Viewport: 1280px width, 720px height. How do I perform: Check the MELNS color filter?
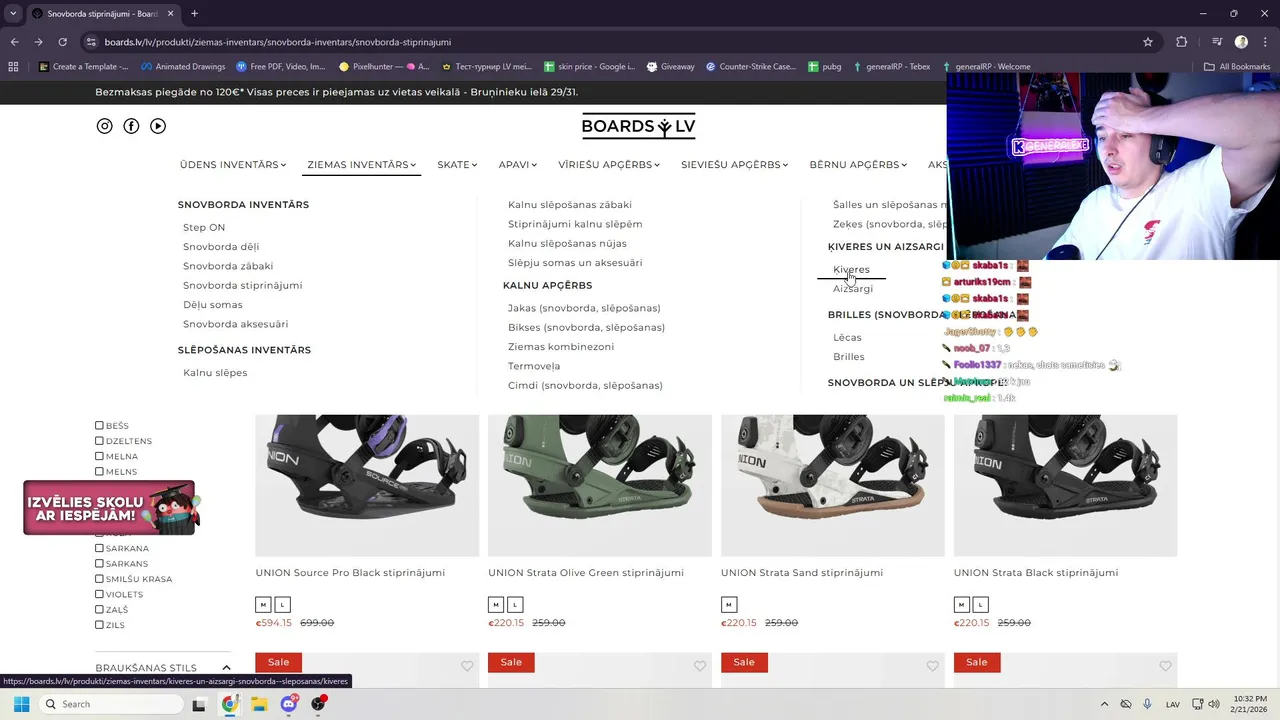(99, 471)
